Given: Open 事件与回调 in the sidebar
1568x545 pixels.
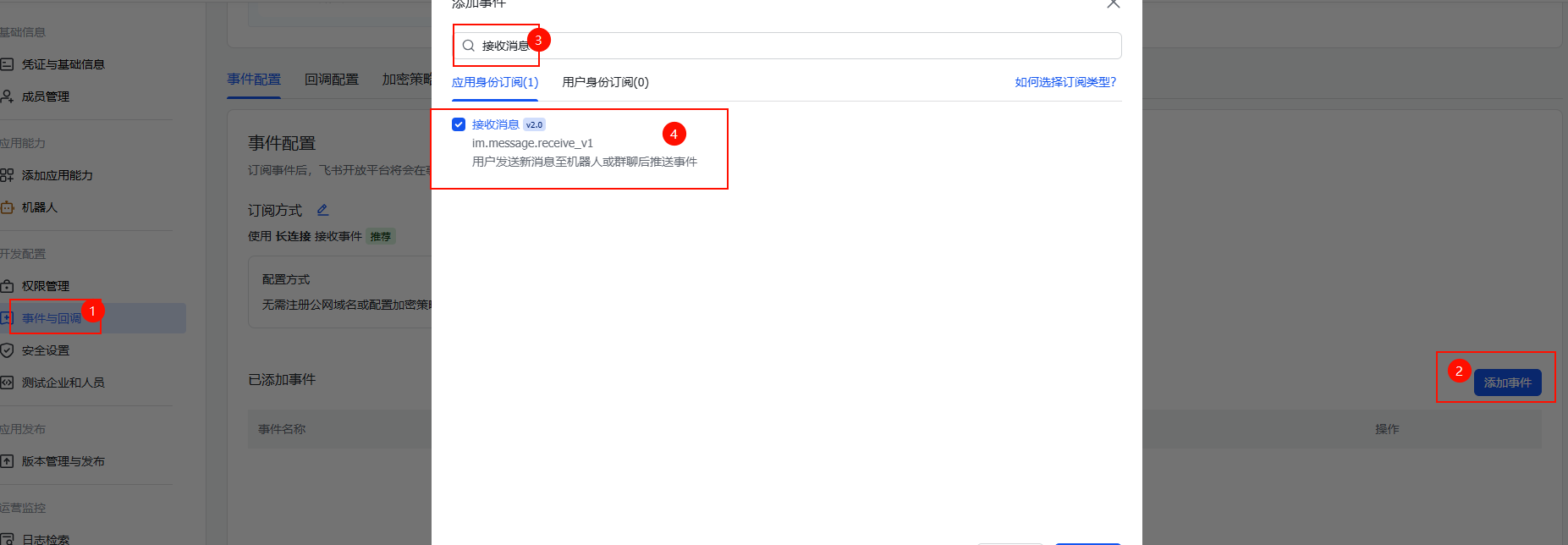Looking at the screenshot, I should point(52,318).
